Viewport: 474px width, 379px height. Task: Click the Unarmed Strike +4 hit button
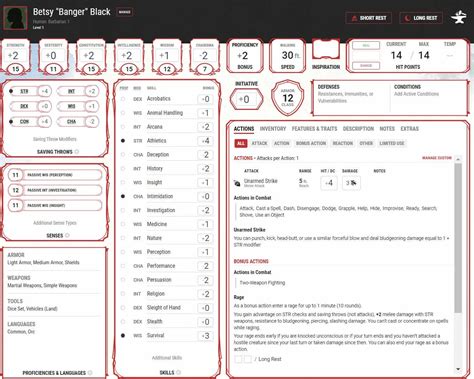click(329, 183)
